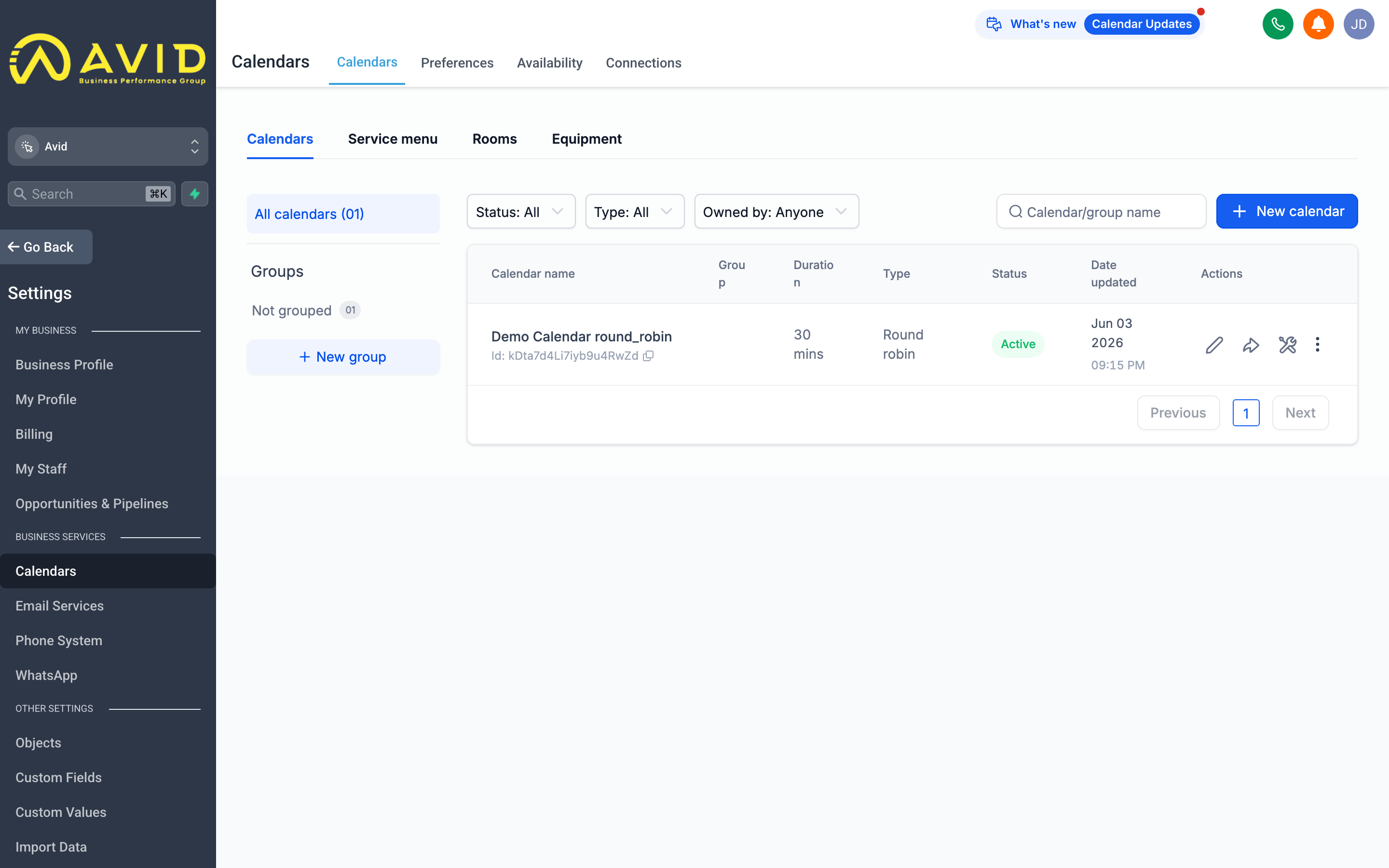1389x868 pixels.
Task: Open Custom Values settings
Action: 61,813
